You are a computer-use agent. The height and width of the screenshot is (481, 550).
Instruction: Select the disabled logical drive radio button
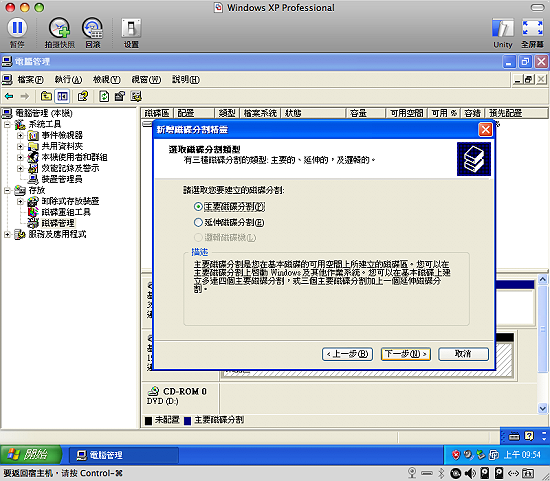[198, 238]
